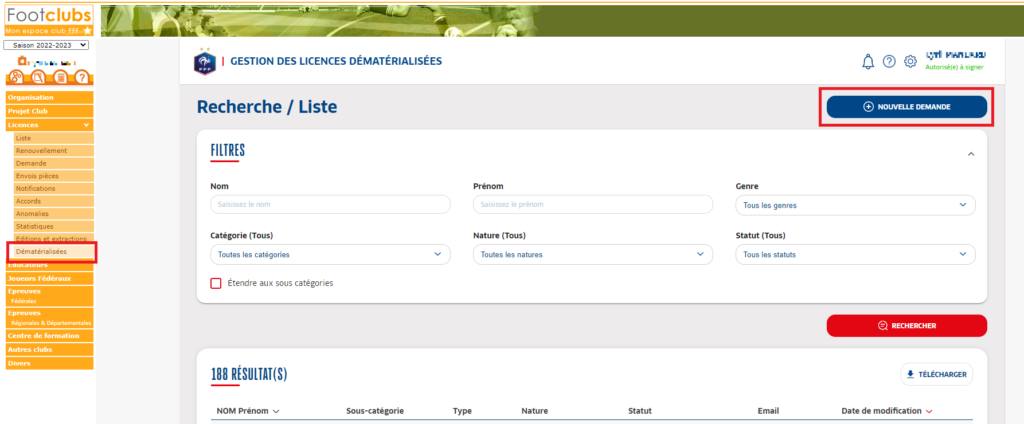Click the 188 RÉSULTAT(S) heading
This screenshot has width=1024, height=424.
[249, 374]
